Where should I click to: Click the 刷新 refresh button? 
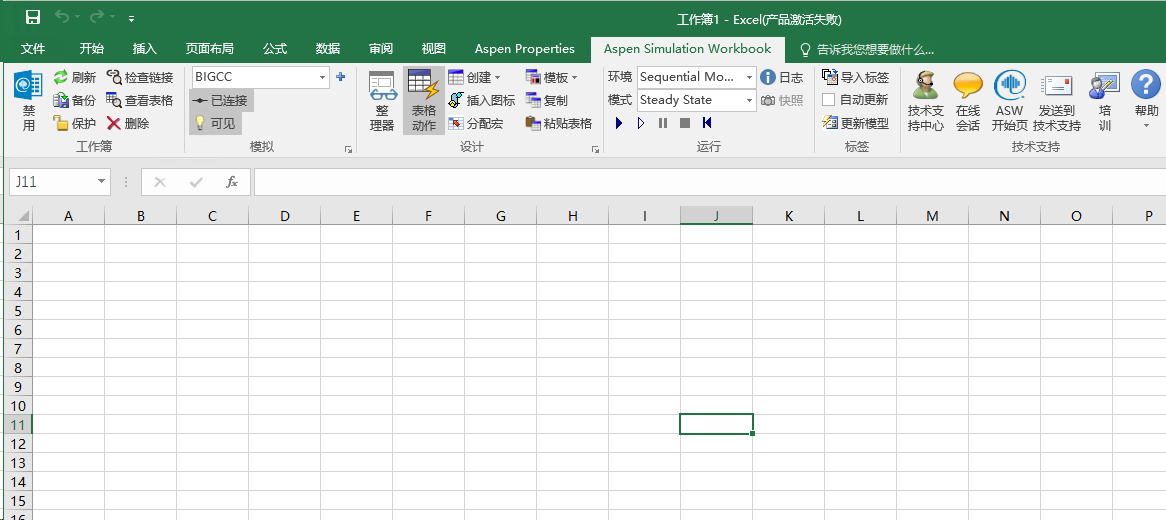(74, 77)
